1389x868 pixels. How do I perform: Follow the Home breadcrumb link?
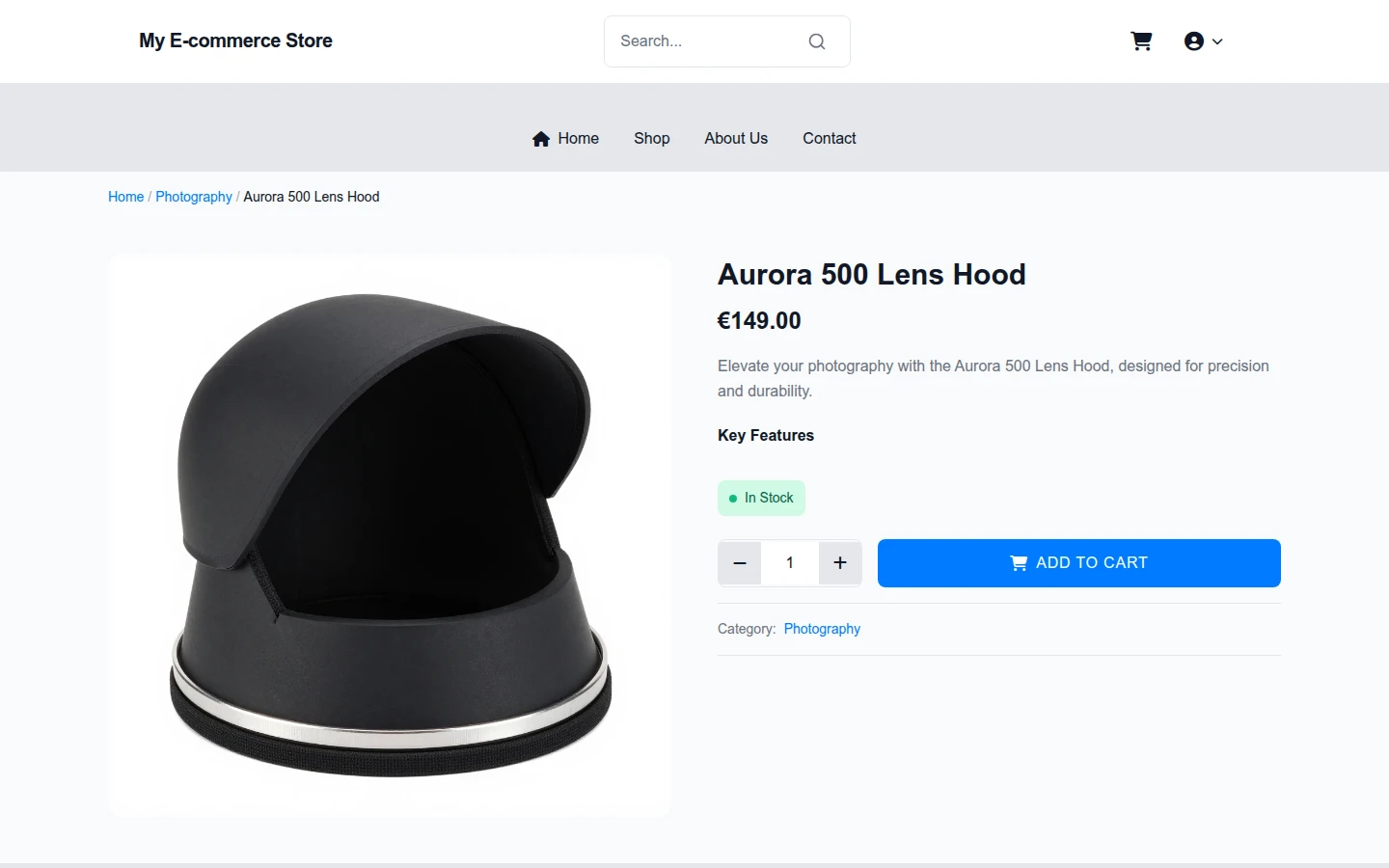[125, 197]
